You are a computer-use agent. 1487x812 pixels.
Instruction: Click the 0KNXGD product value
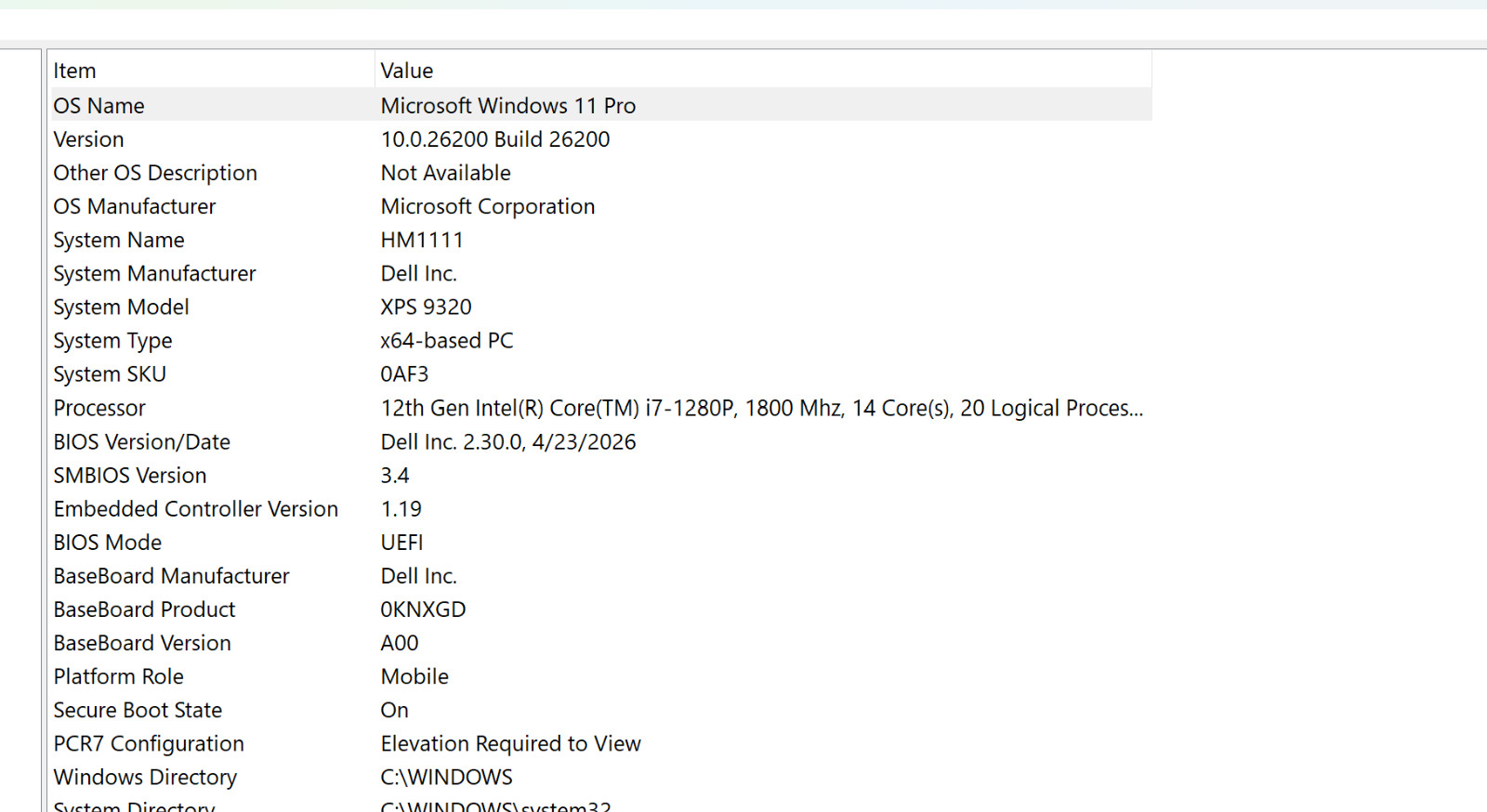point(424,609)
